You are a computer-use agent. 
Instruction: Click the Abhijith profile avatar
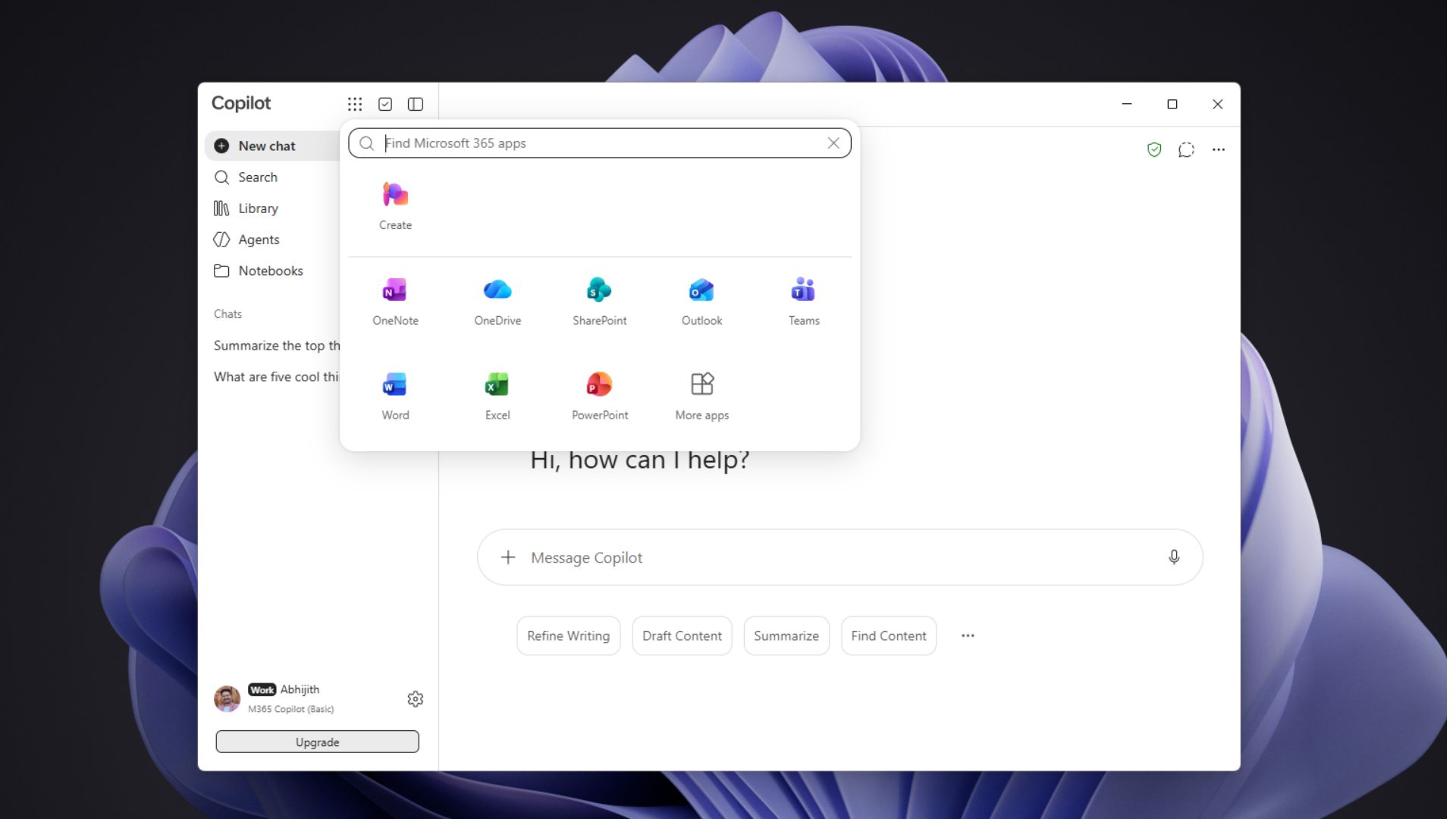point(227,699)
